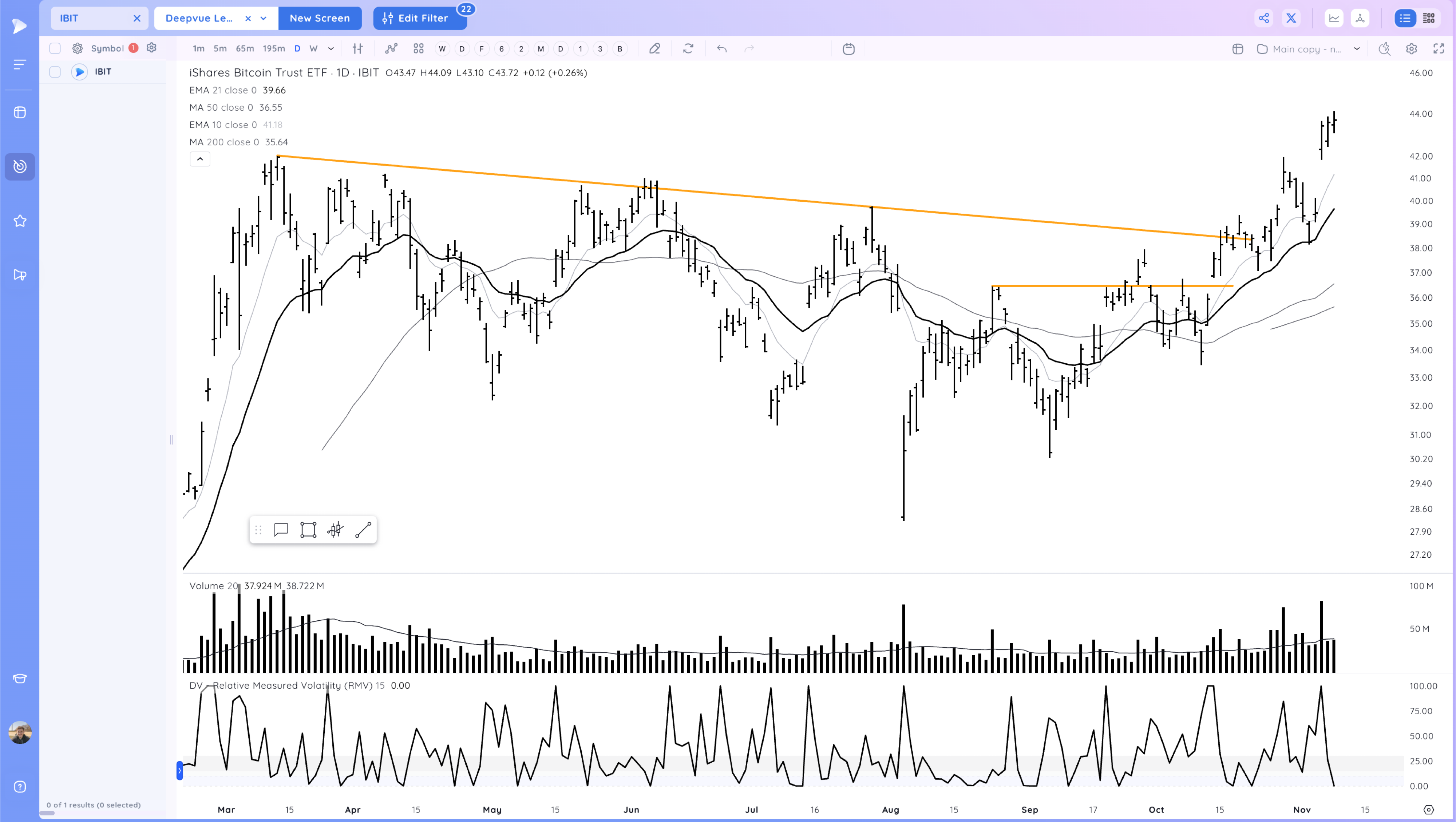Check the IBIT row checkbox
1456x822 pixels.
pos(55,72)
